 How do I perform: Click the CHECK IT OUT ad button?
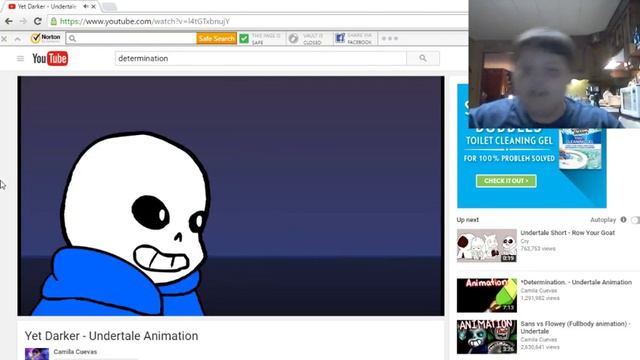(x=506, y=181)
